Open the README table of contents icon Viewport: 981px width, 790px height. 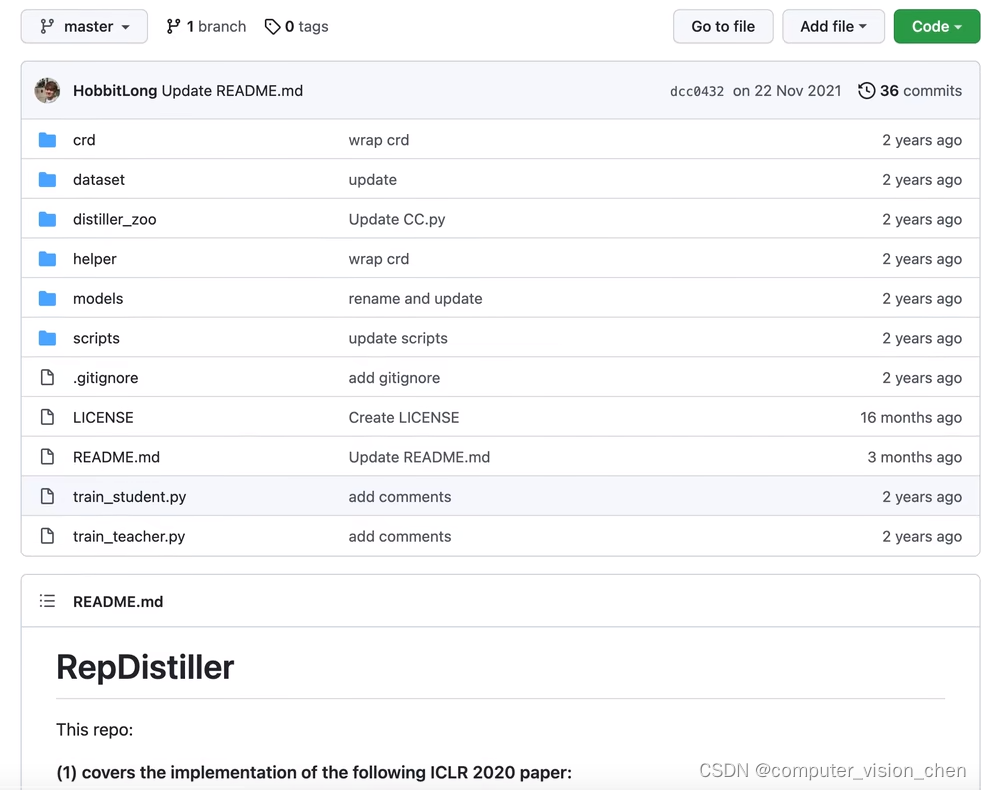click(x=48, y=601)
